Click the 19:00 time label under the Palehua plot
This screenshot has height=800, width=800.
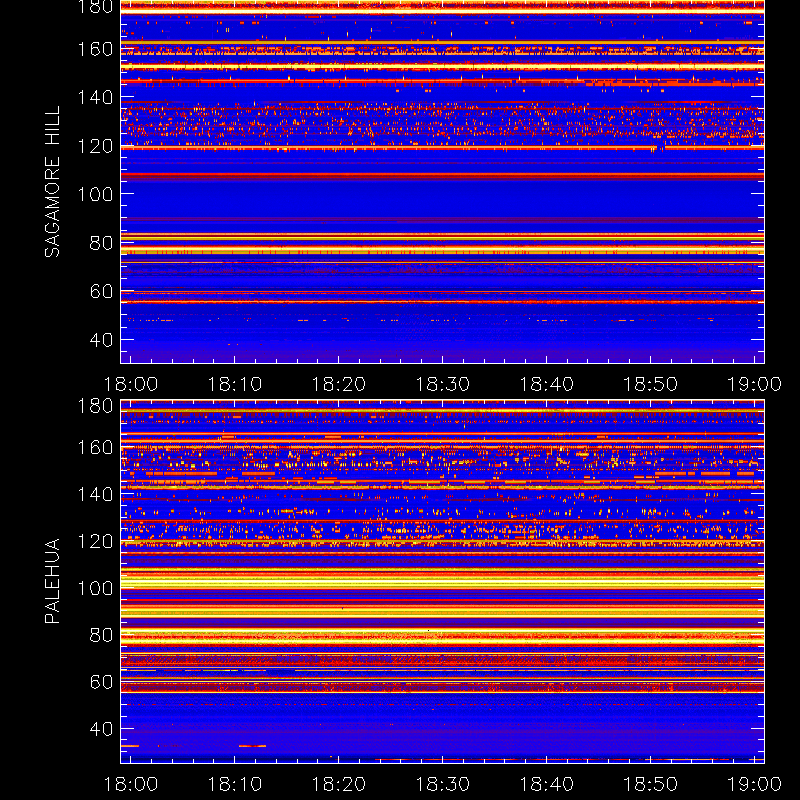754,784
